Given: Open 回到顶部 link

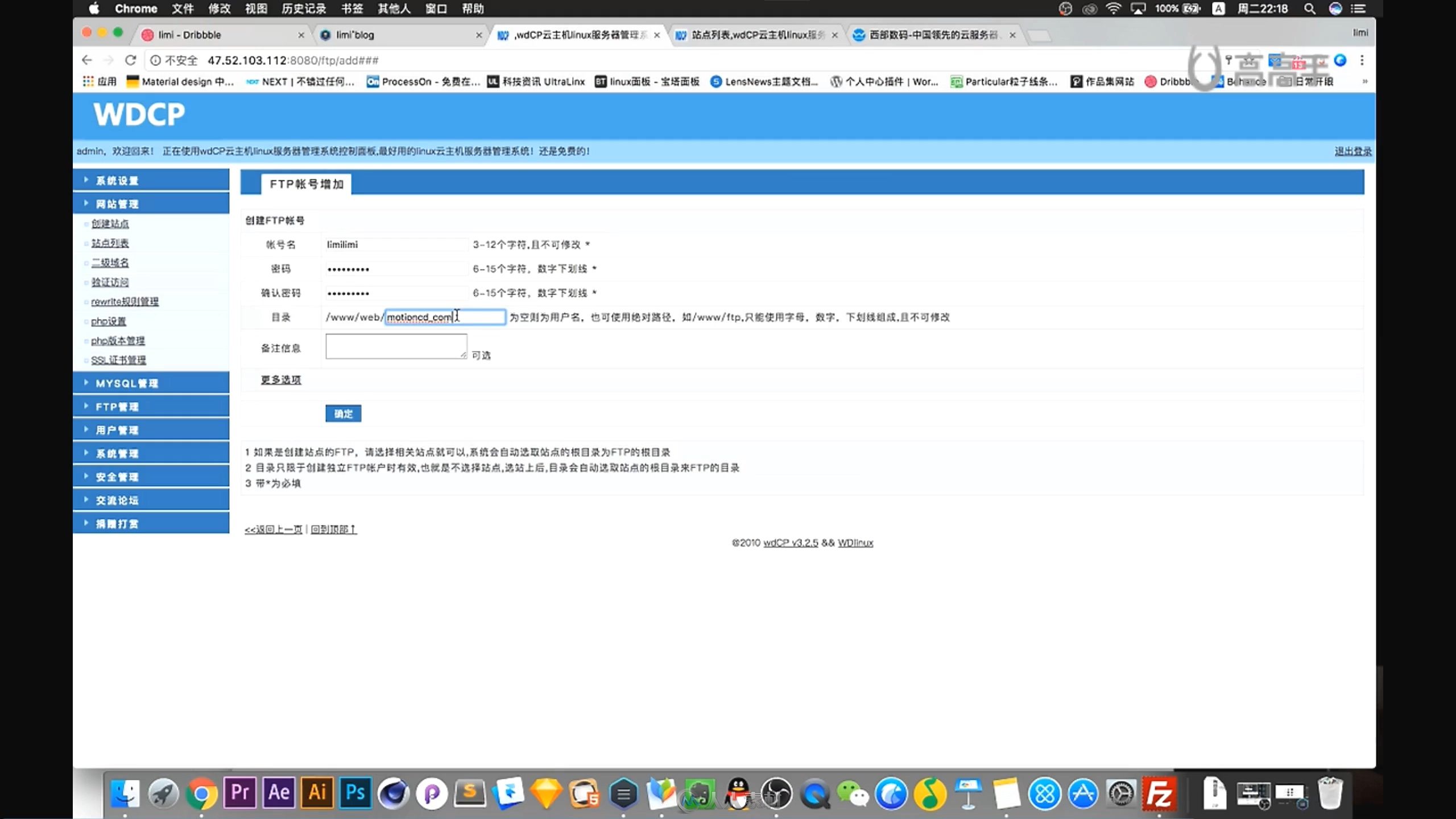Looking at the screenshot, I should click(333, 528).
